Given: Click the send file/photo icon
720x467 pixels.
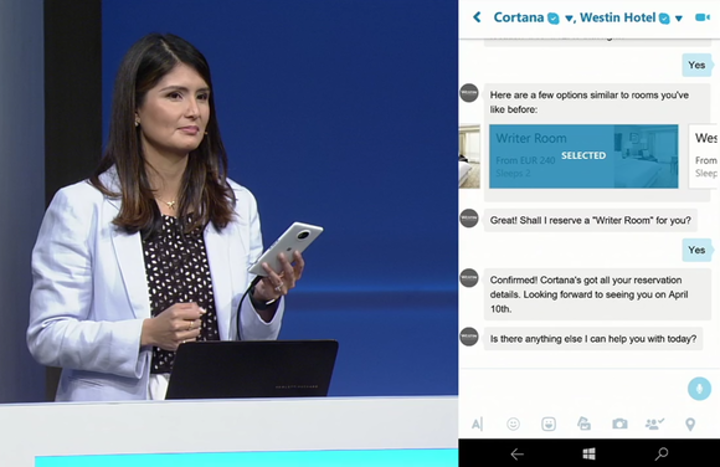Looking at the screenshot, I should [x=584, y=424].
